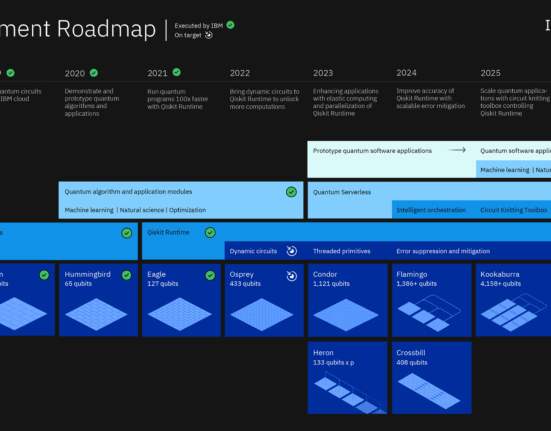Click the green check on Eagle card

coord(210,275)
